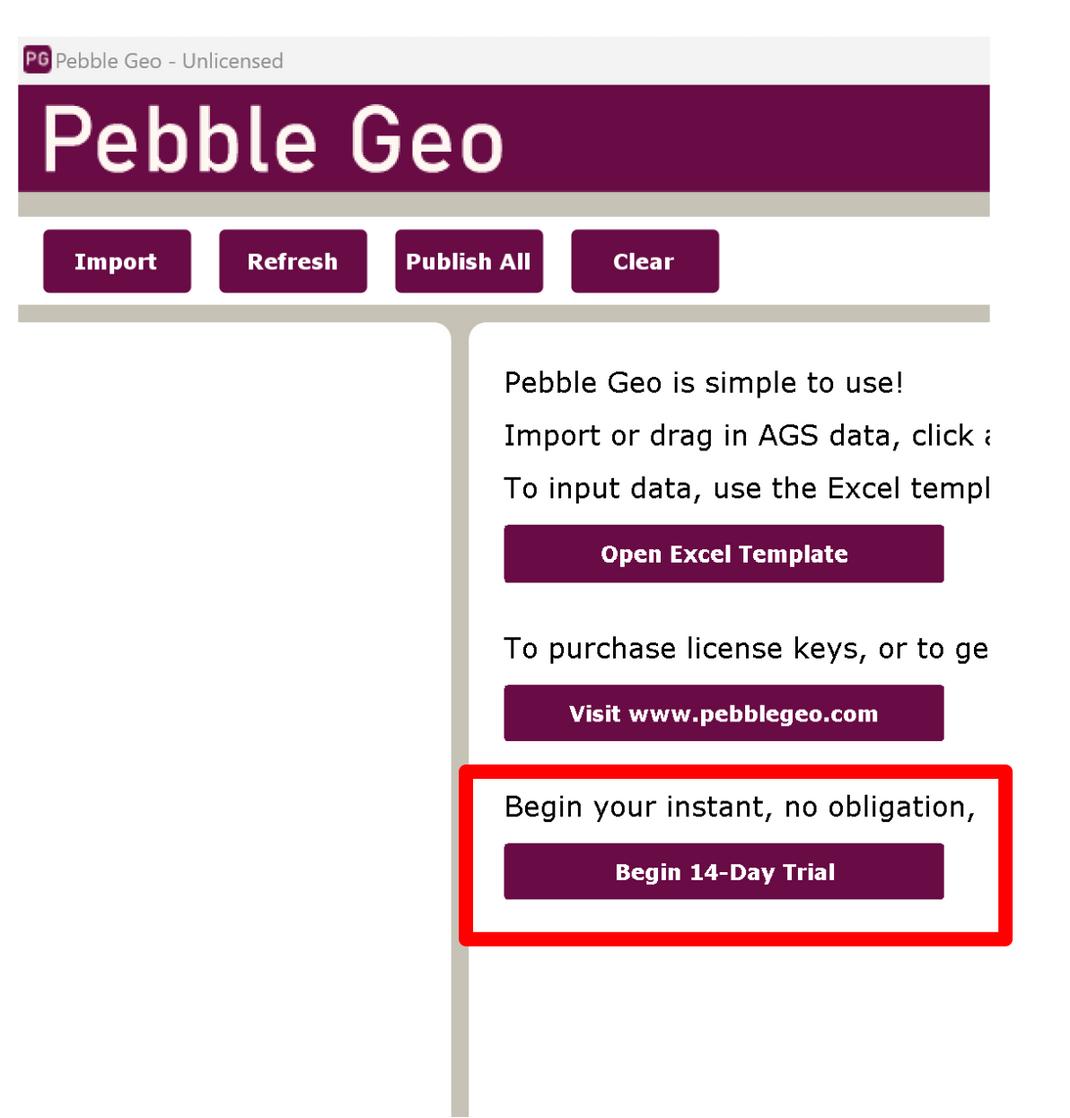Refresh the current data view
This screenshot has width=1070, height=1118.
293,261
